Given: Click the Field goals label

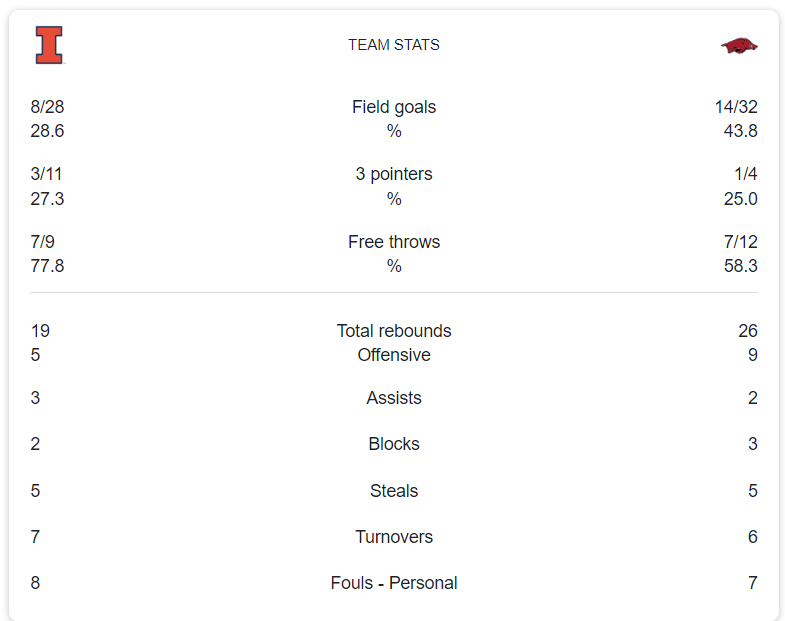Looking at the screenshot, I should [x=394, y=107].
